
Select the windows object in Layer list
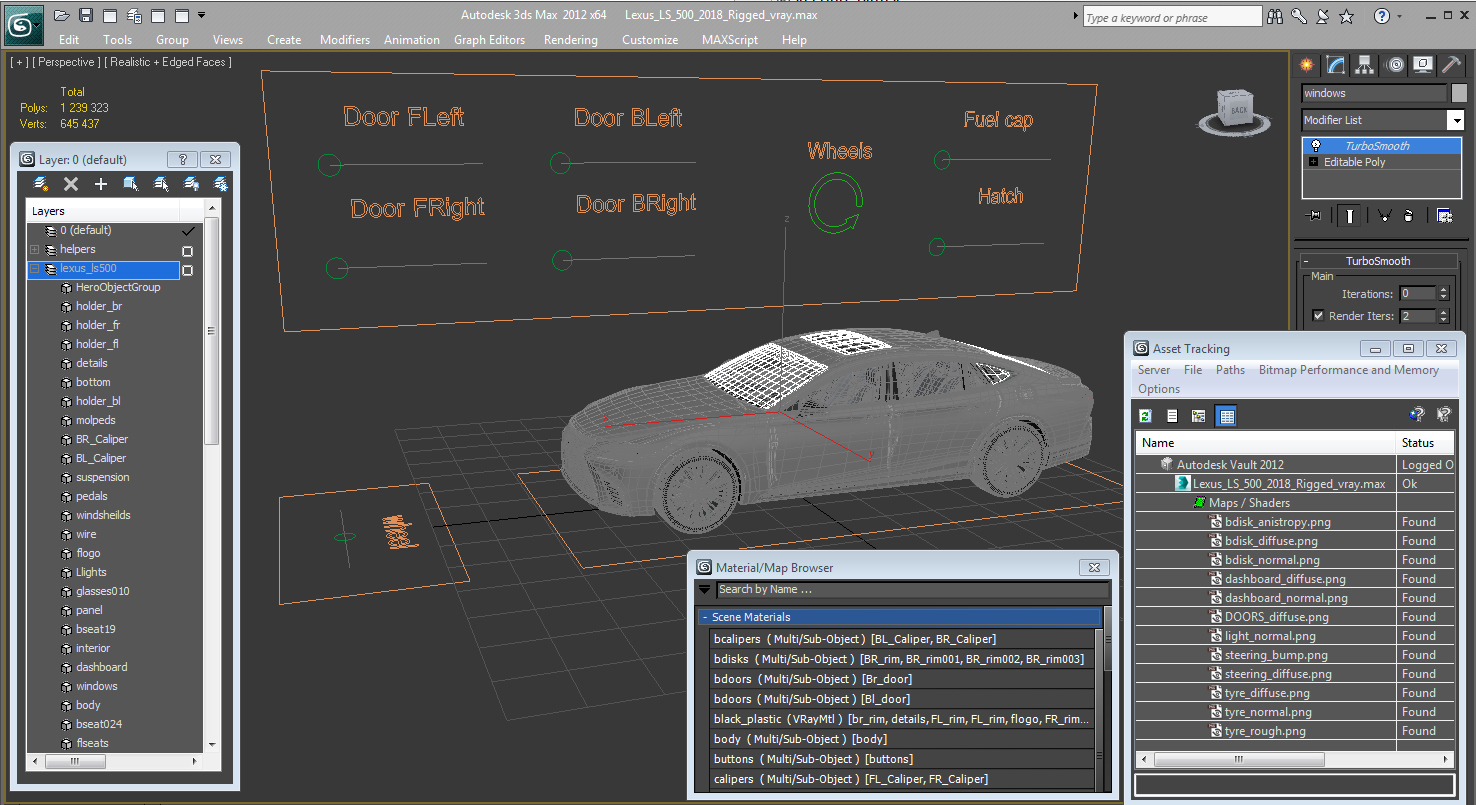coord(96,686)
